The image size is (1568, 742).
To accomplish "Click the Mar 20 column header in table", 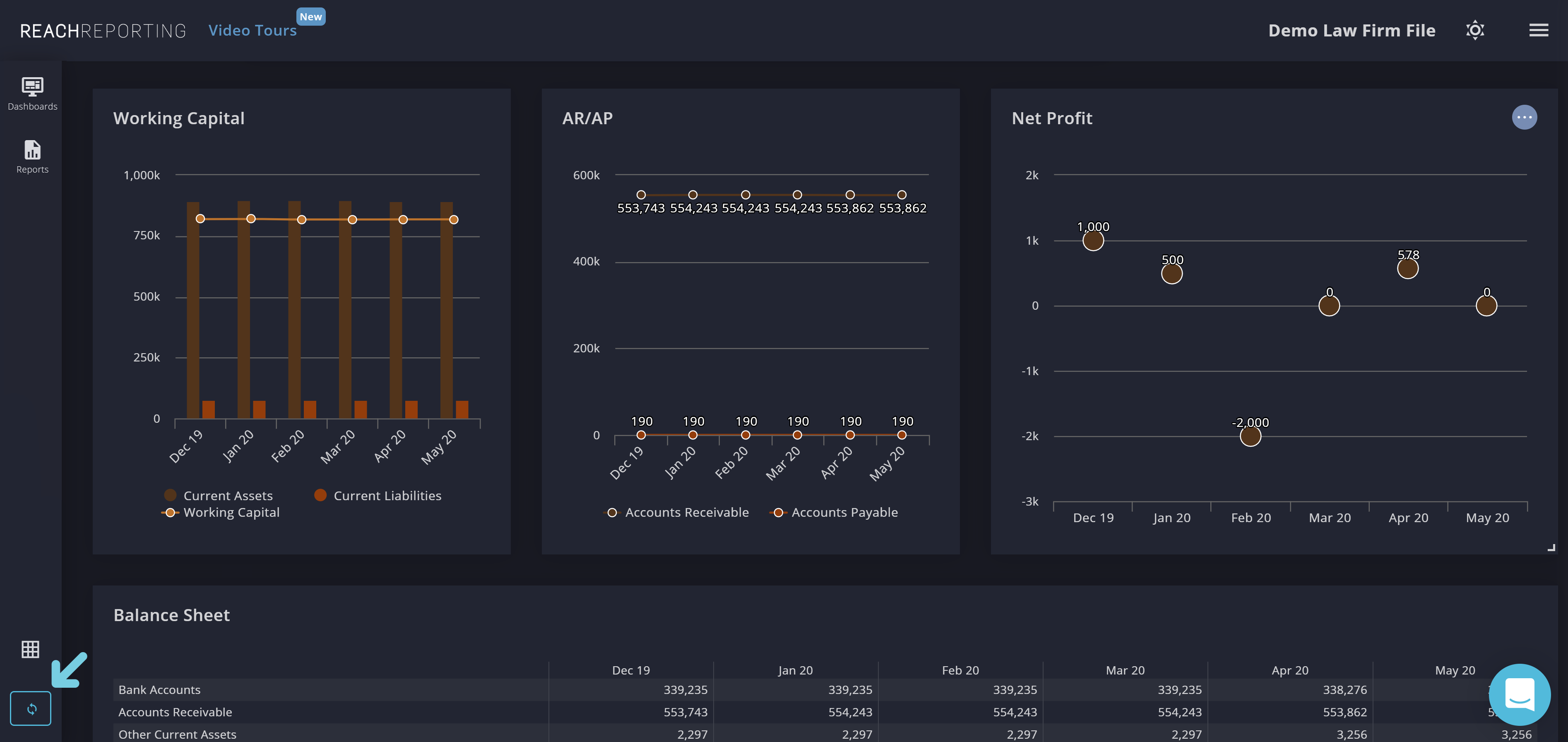I will tap(1125, 670).
